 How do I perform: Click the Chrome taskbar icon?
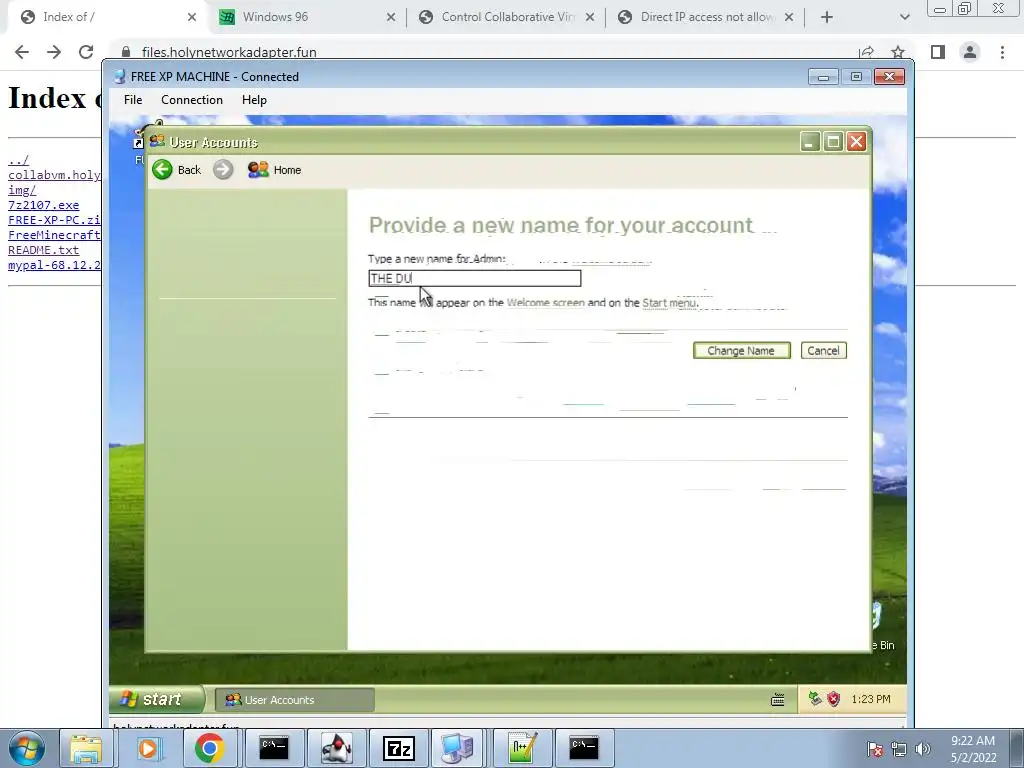click(210, 748)
